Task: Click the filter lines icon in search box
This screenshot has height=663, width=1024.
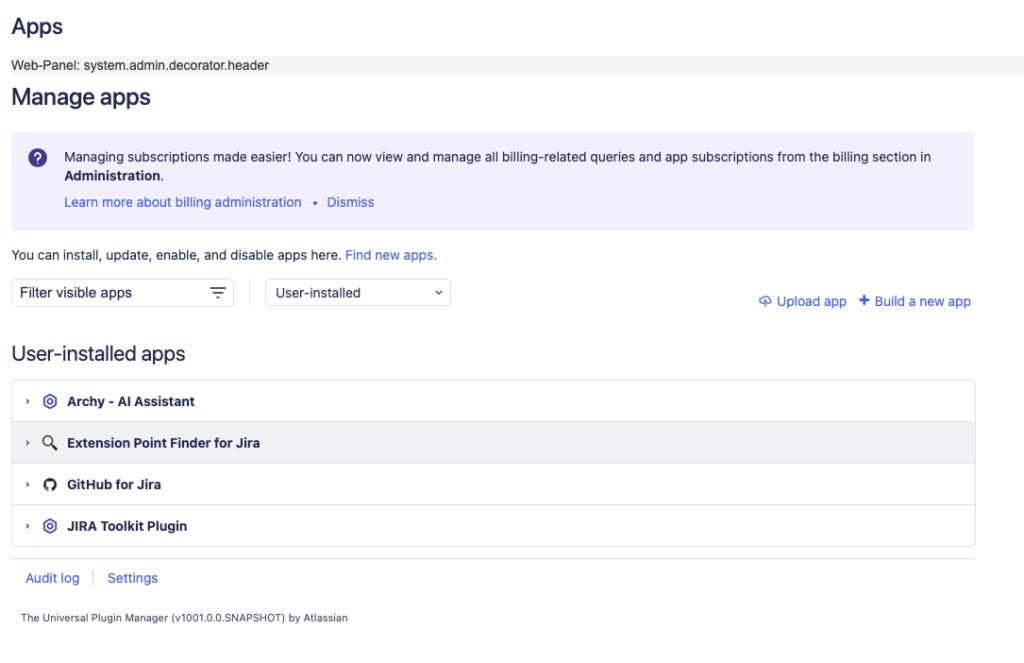Action: tap(218, 293)
